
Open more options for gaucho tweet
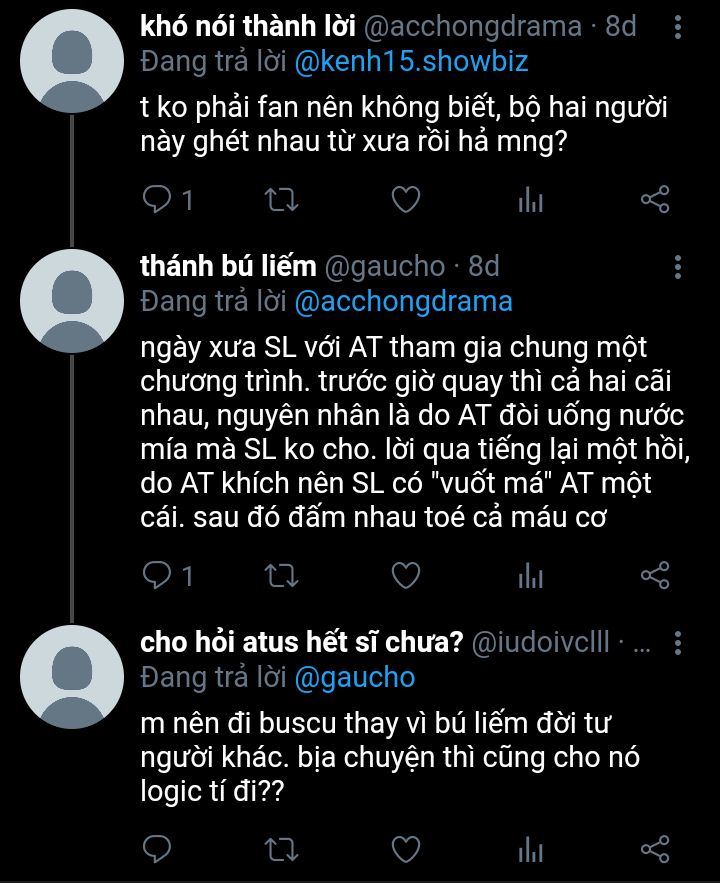(678, 267)
